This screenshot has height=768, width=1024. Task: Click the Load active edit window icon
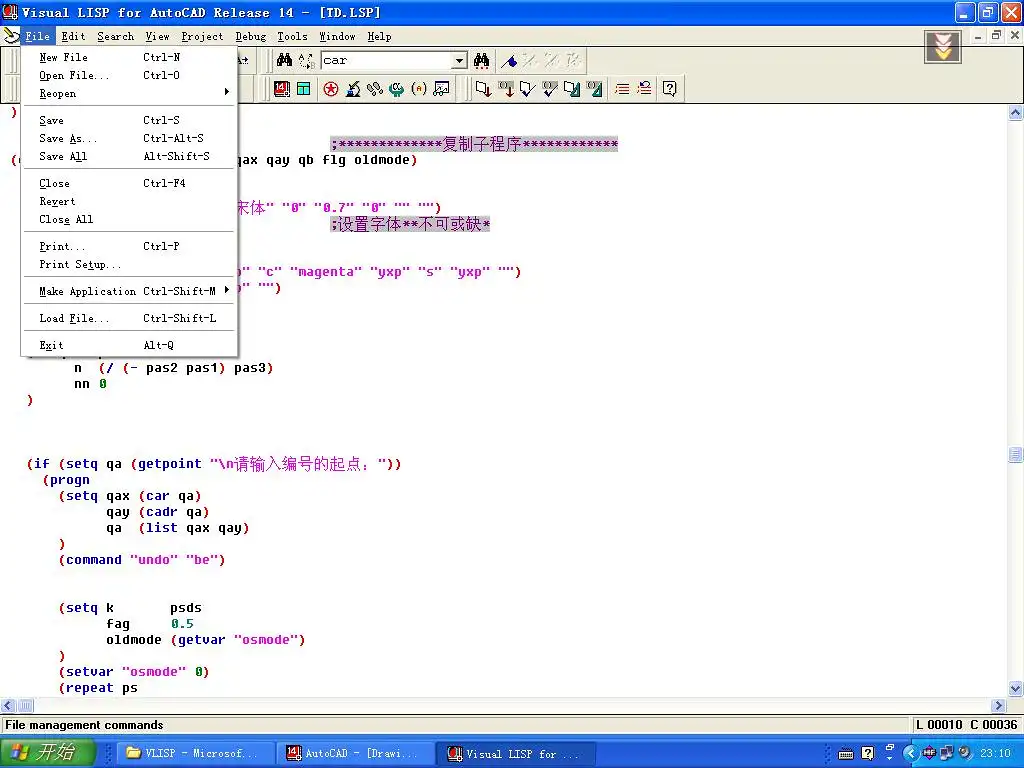click(483, 89)
